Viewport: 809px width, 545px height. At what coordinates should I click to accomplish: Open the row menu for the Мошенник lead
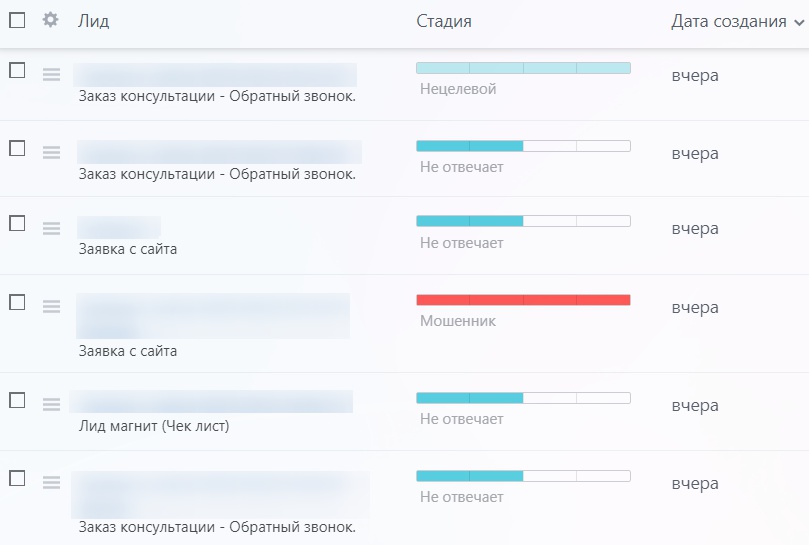coord(52,306)
